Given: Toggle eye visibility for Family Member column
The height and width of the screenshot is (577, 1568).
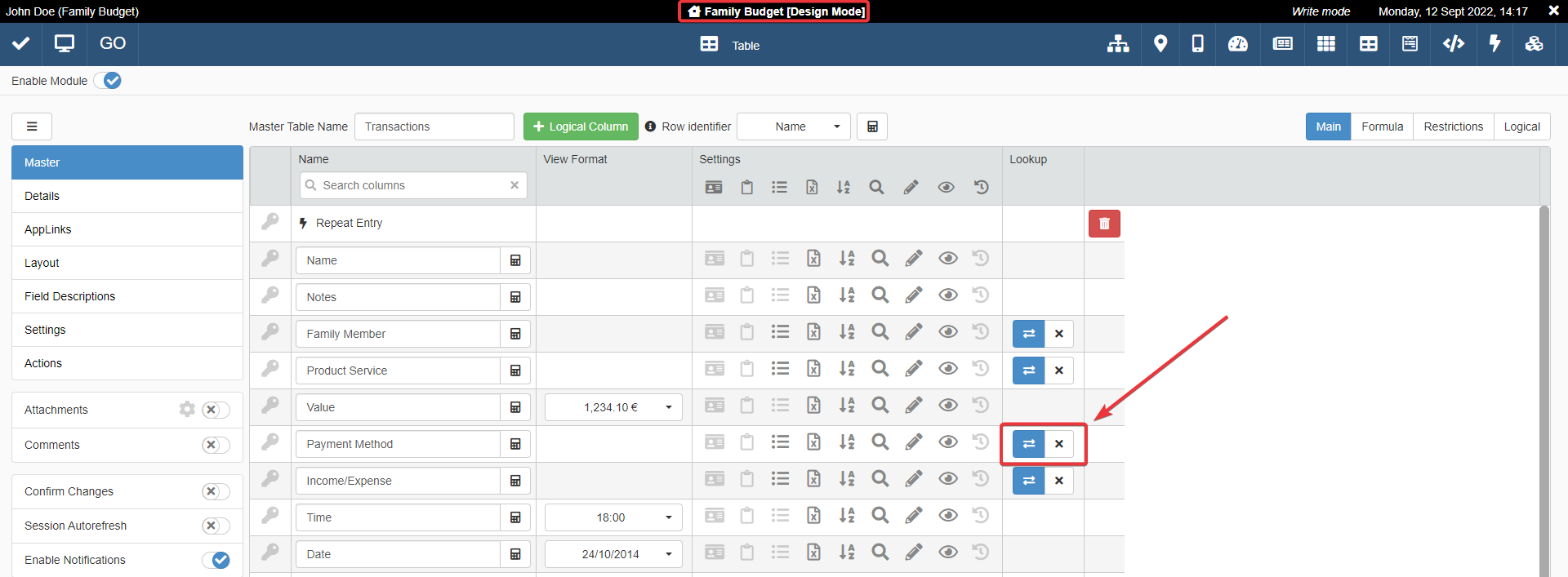Looking at the screenshot, I should tap(947, 332).
